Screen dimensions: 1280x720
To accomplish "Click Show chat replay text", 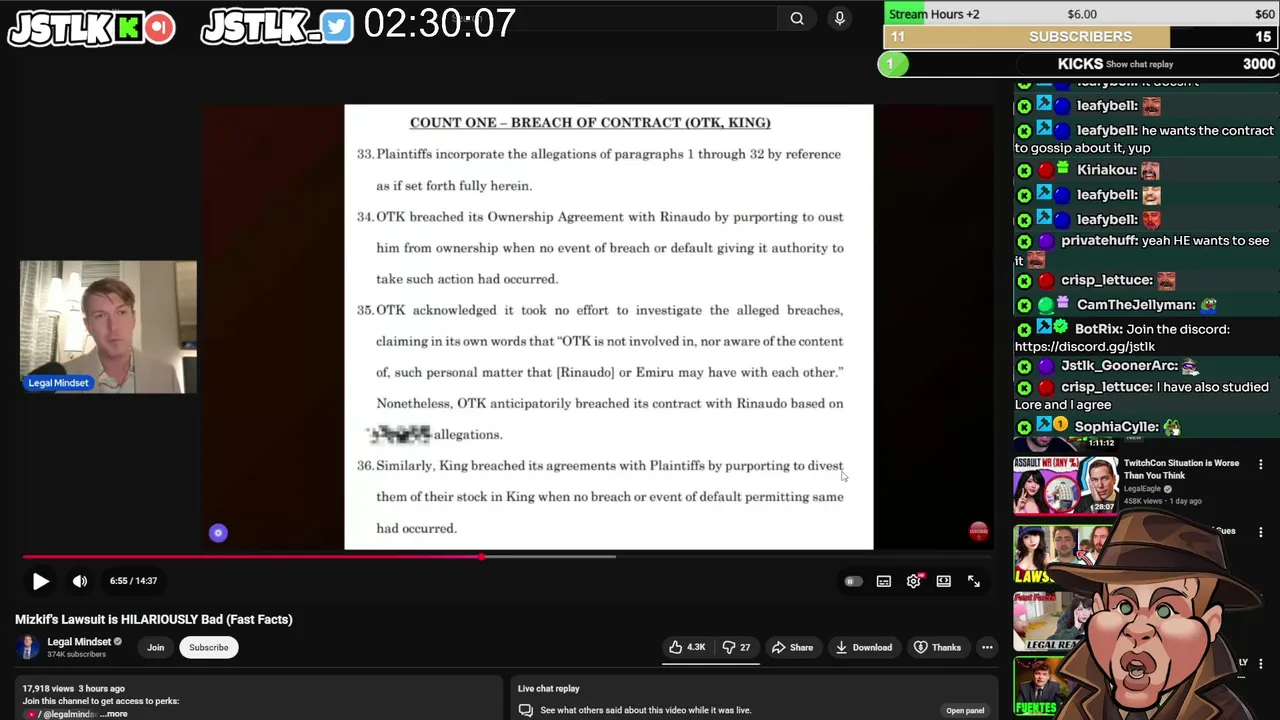I will pos(1140,64).
